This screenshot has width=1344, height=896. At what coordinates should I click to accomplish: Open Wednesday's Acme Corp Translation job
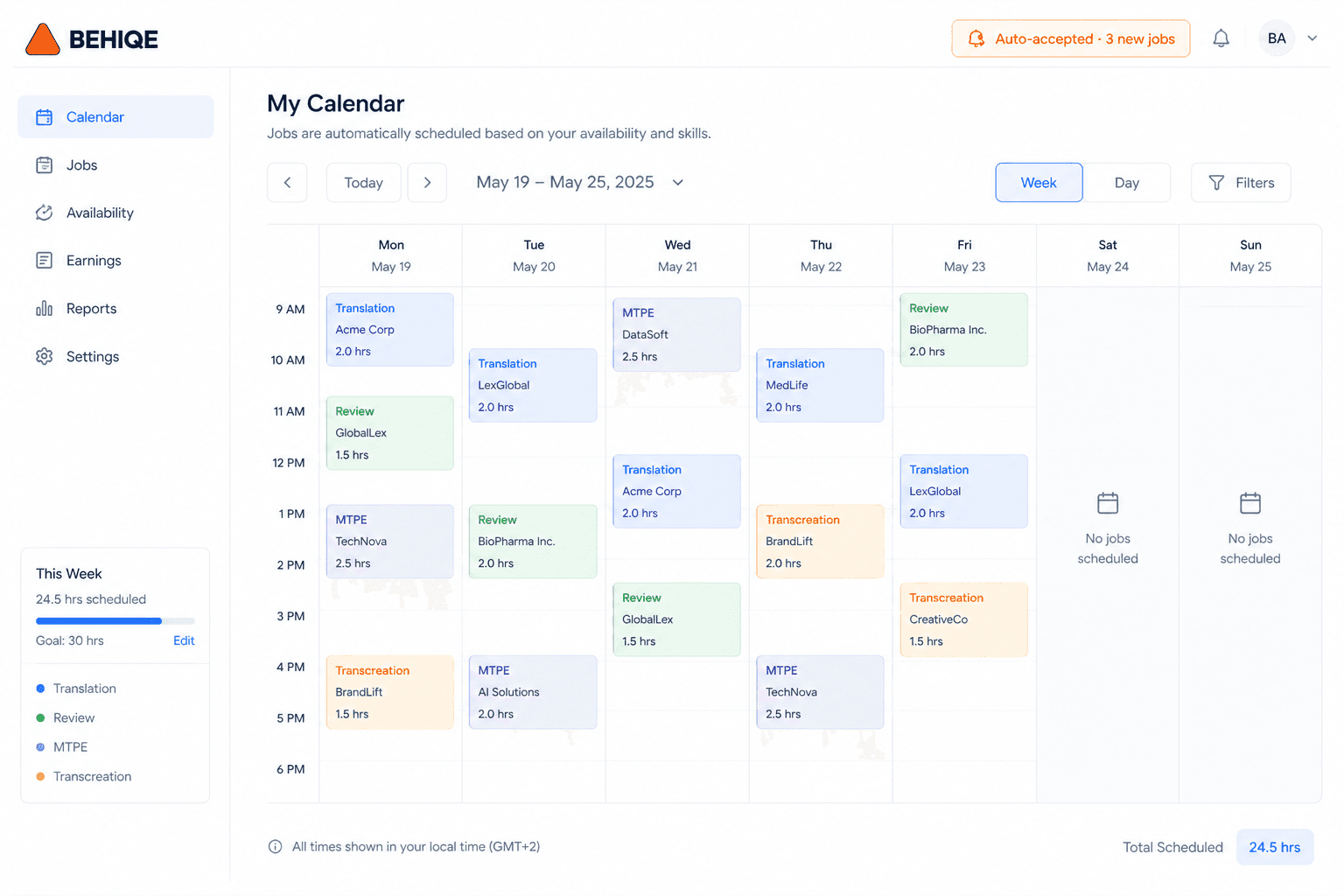coord(677,491)
